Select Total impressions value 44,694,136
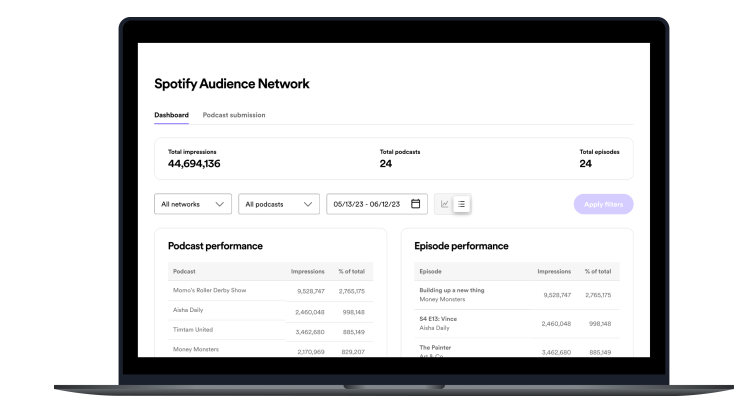 pyautogui.click(x=194, y=164)
